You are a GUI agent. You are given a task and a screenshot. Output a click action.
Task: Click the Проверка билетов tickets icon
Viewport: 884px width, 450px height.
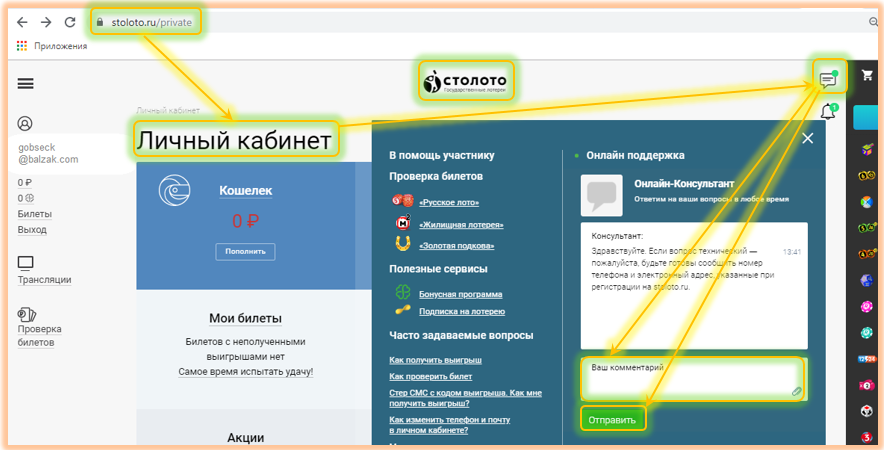26,315
